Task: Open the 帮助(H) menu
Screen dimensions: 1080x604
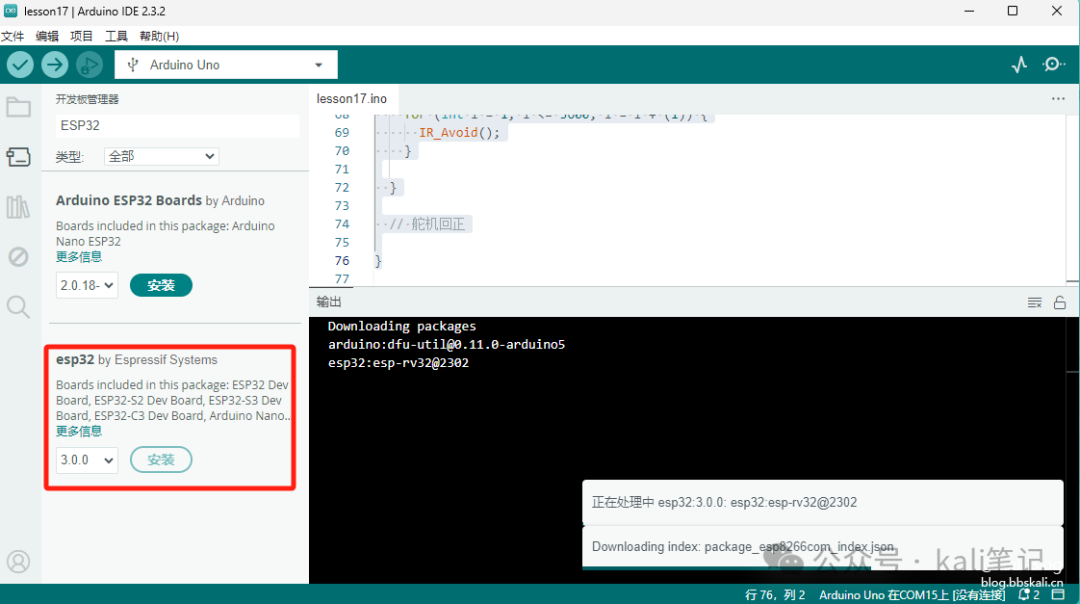Action: pyautogui.click(x=159, y=36)
